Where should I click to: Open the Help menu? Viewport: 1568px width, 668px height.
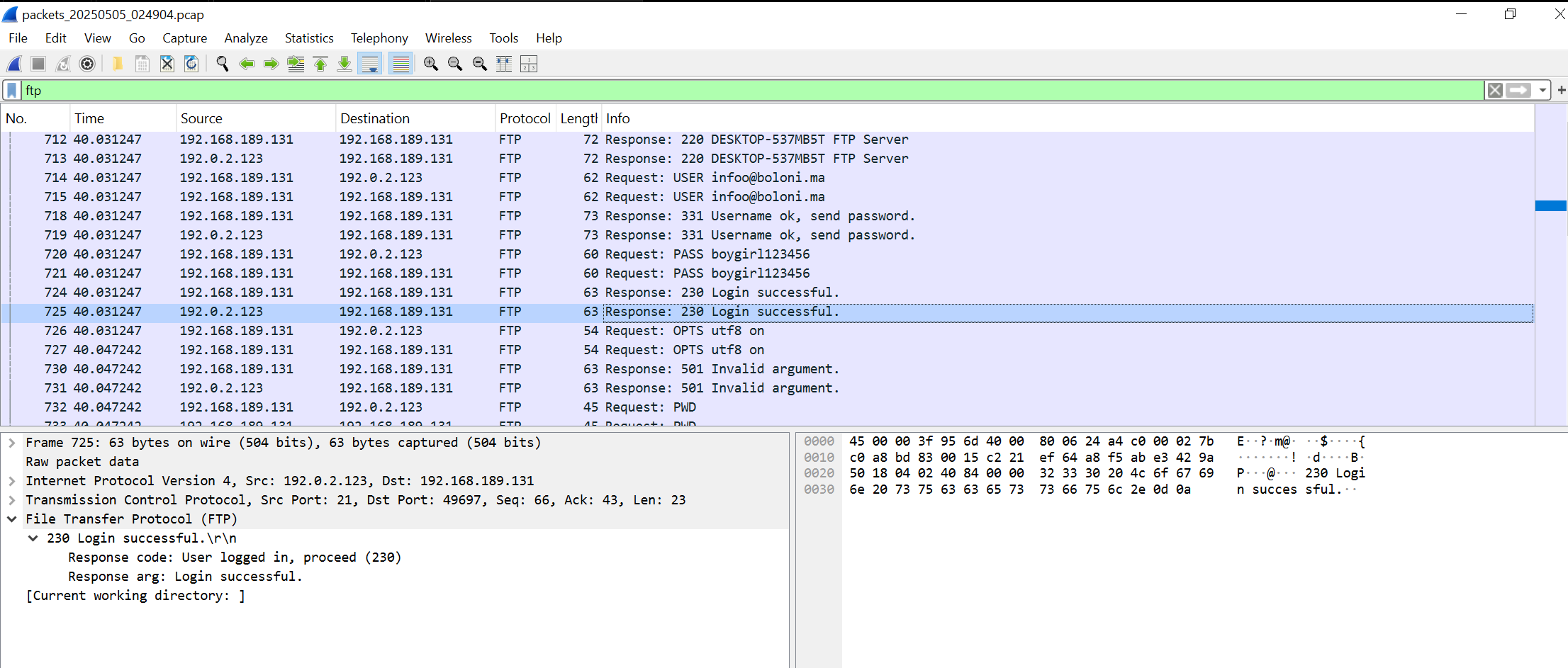(x=549, y=38)
